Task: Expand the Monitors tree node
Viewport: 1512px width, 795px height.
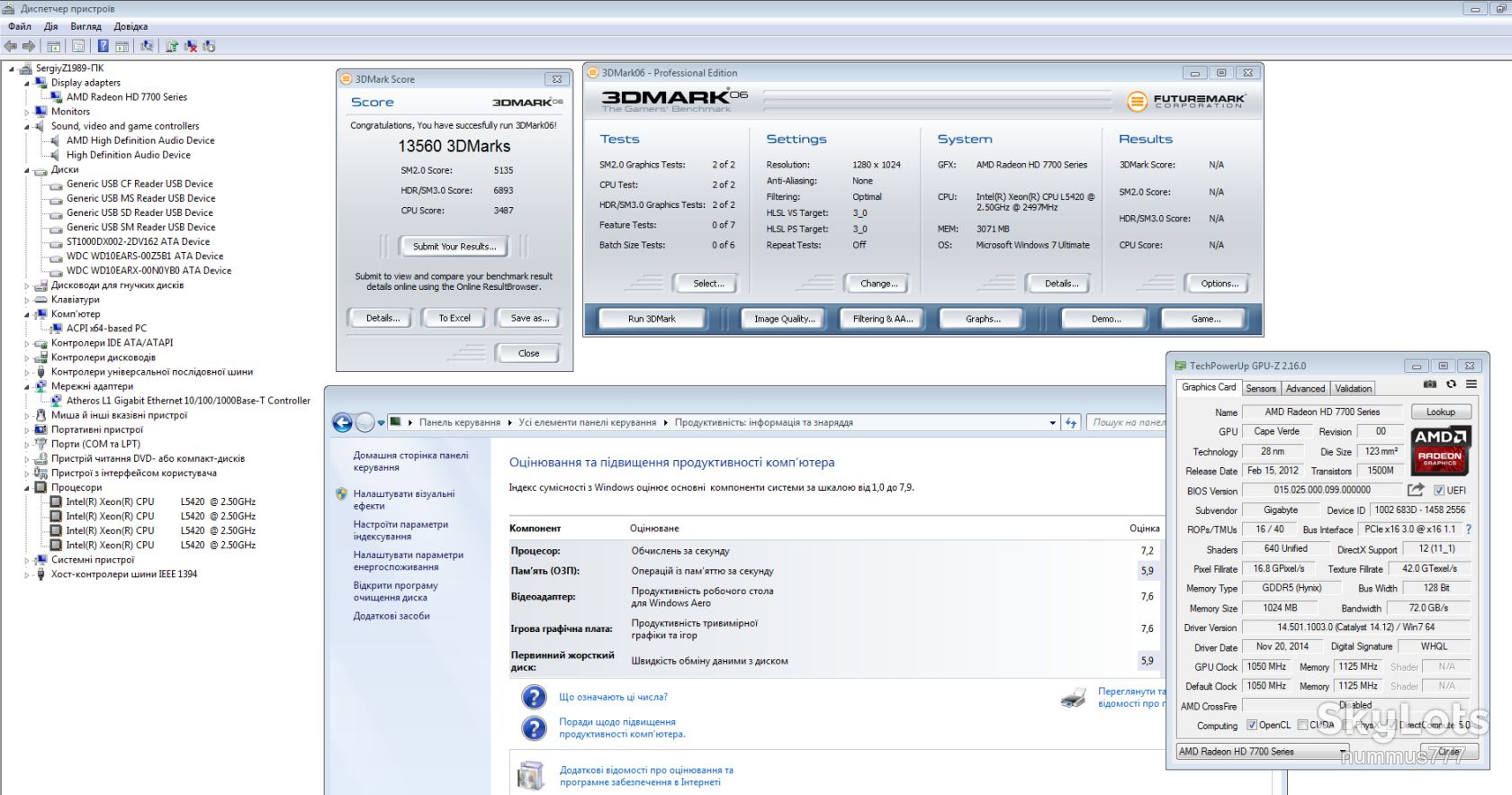Action: coord(27,112)
